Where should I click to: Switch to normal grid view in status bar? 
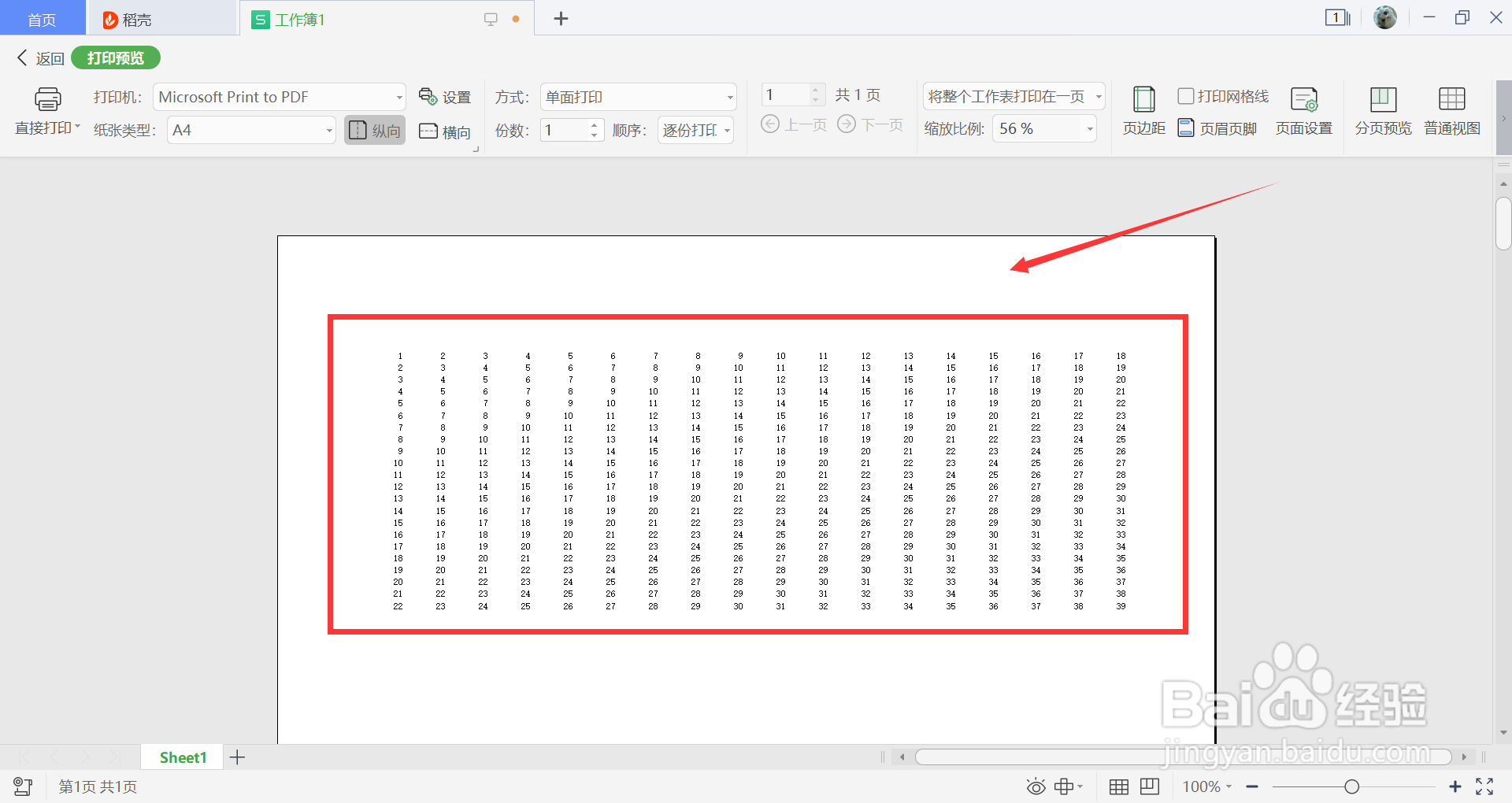(x=1119, y=786)
